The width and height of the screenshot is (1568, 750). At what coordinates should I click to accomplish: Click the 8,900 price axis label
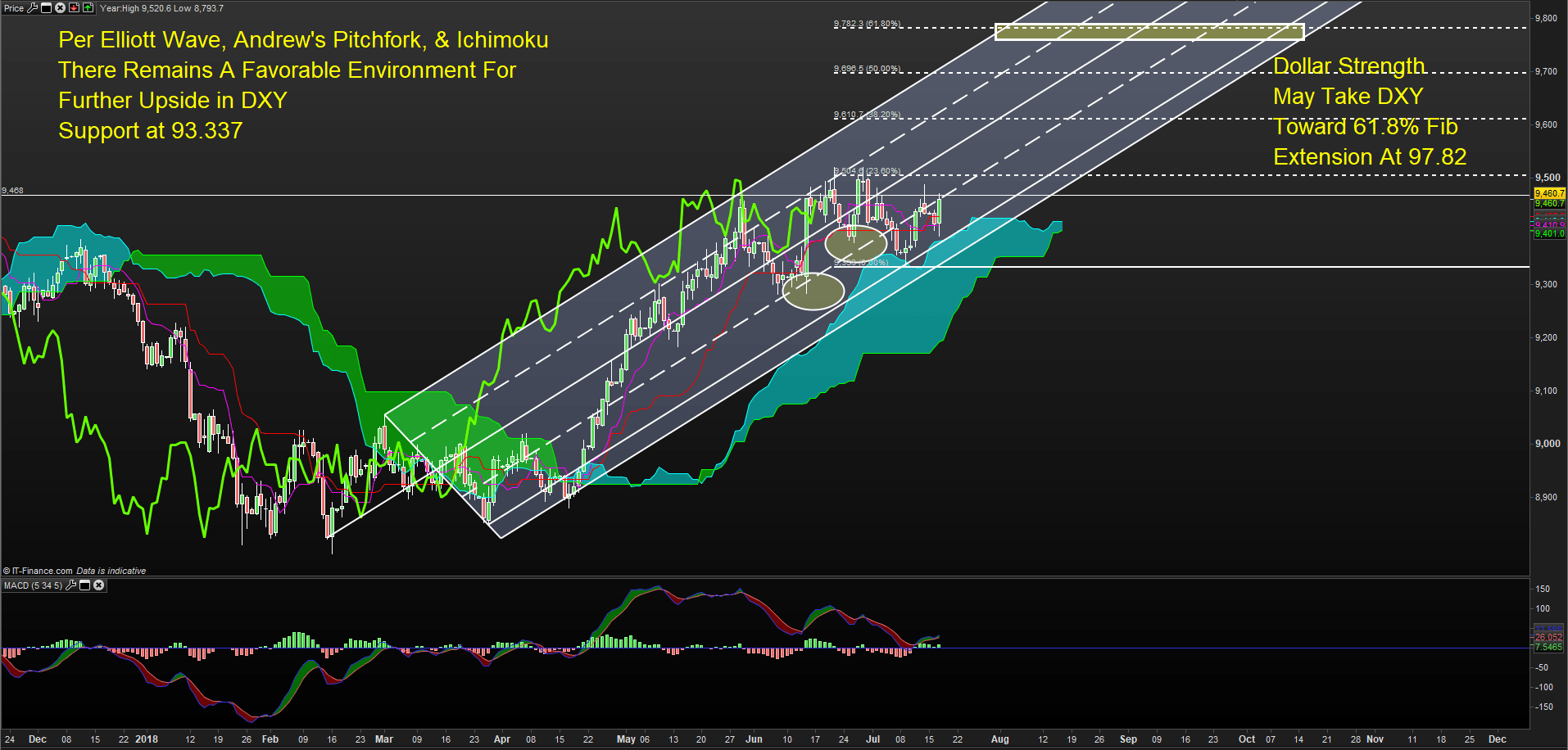(1546, 497)
